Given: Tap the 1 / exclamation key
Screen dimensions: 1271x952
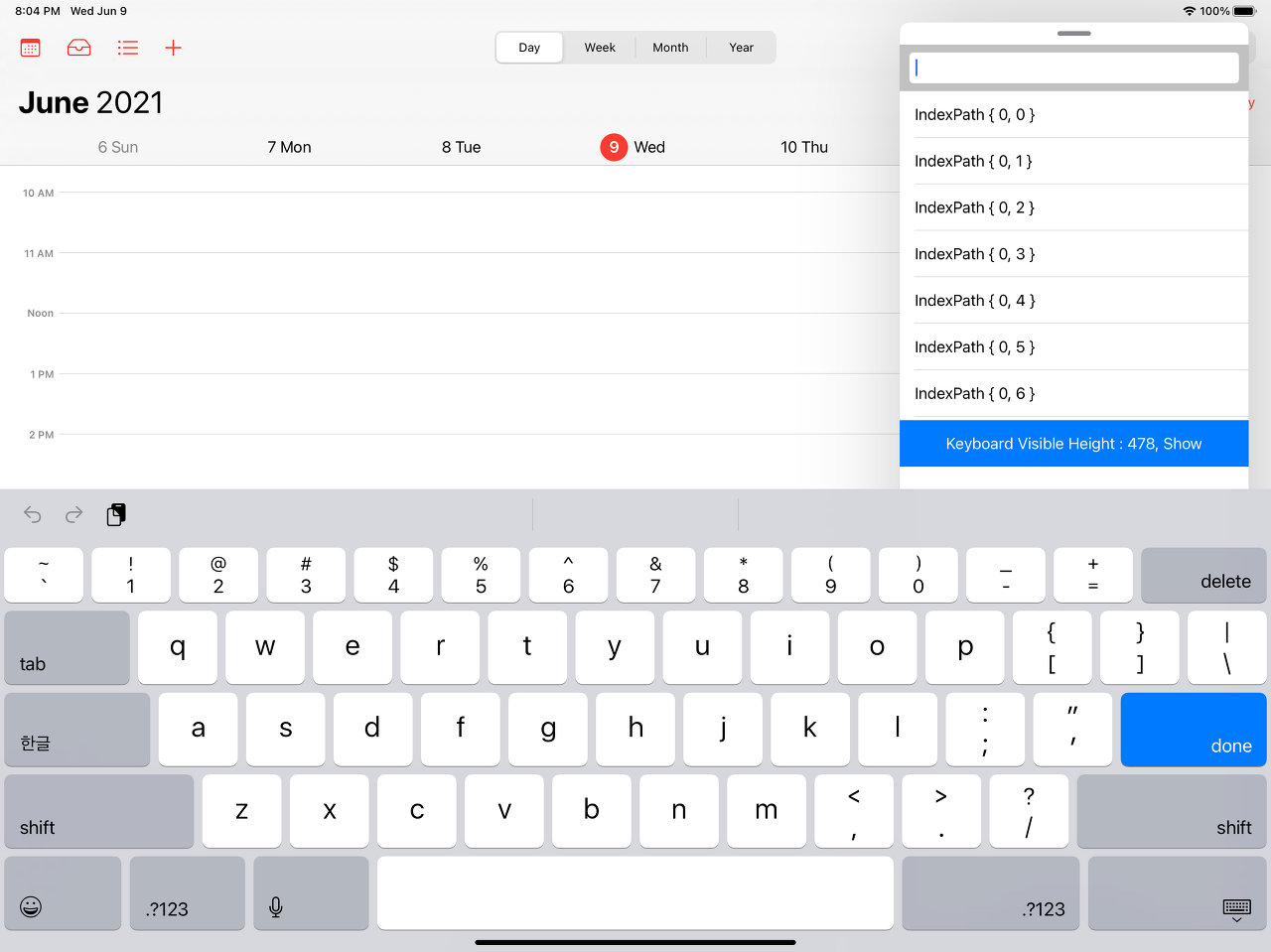Looking at the screenshot, I should click(131, 576).
